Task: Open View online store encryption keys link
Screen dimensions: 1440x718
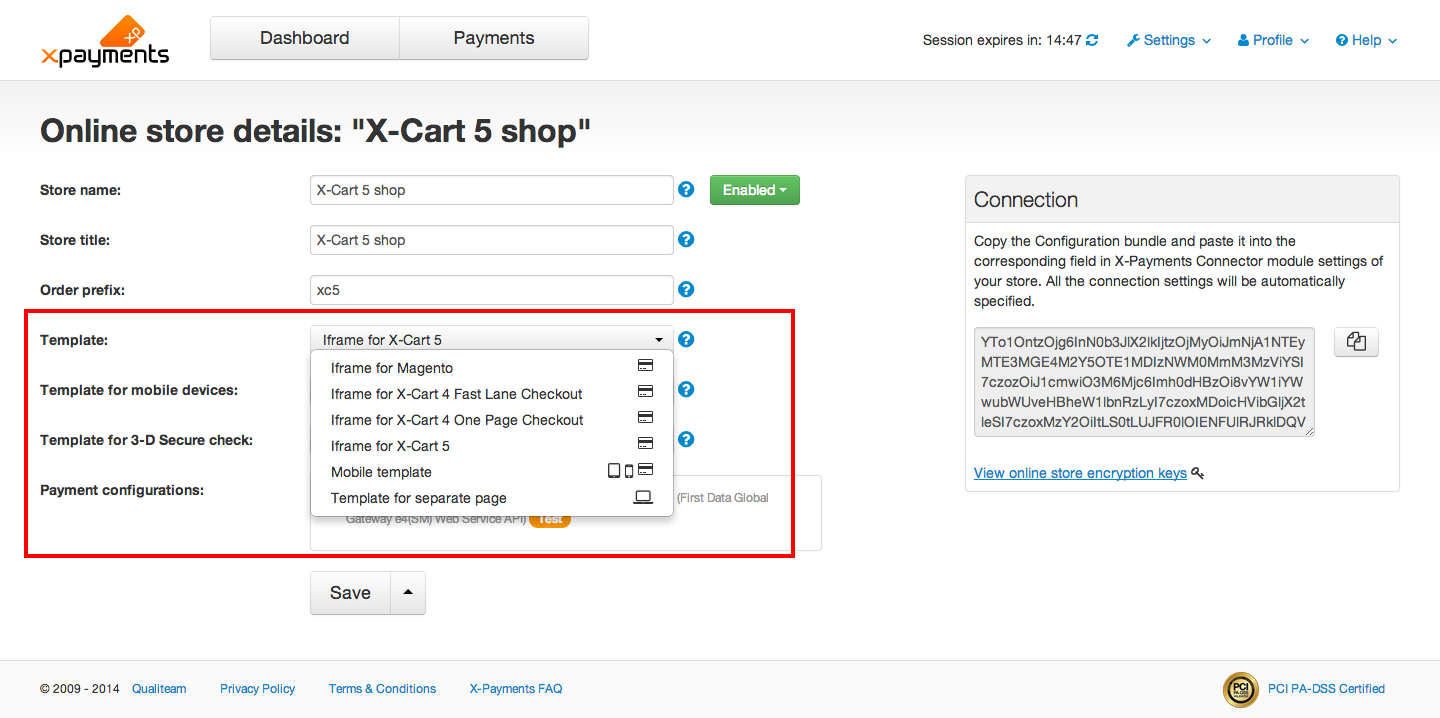Action: tap(1080, 473)
